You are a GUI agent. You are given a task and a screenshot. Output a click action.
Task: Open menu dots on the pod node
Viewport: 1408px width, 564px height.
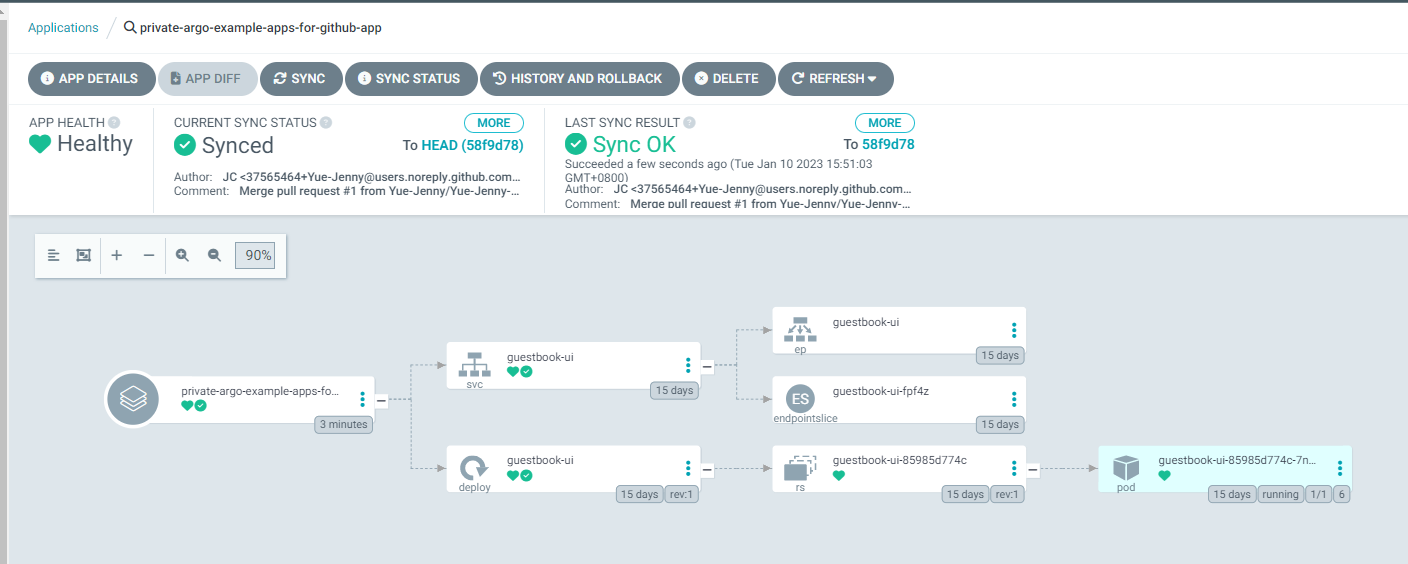(1340, 469)
